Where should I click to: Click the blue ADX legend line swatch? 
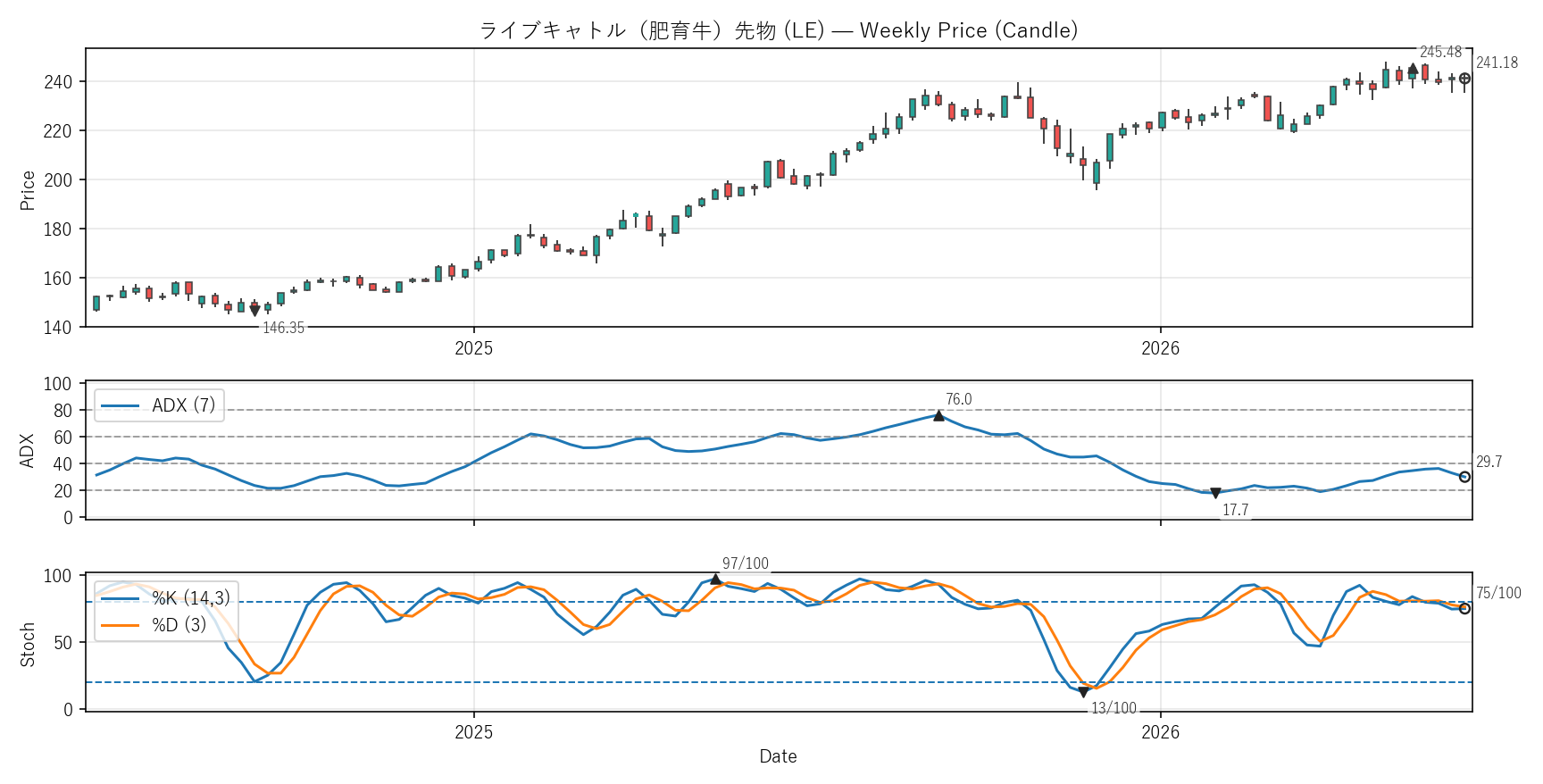(x=120, y=406)
